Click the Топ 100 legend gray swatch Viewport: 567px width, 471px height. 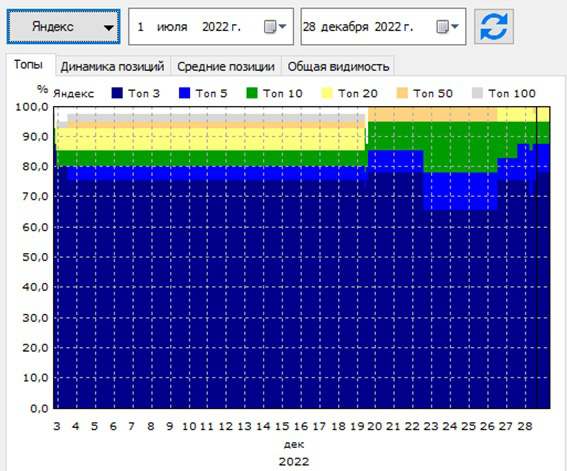[477, 93]
